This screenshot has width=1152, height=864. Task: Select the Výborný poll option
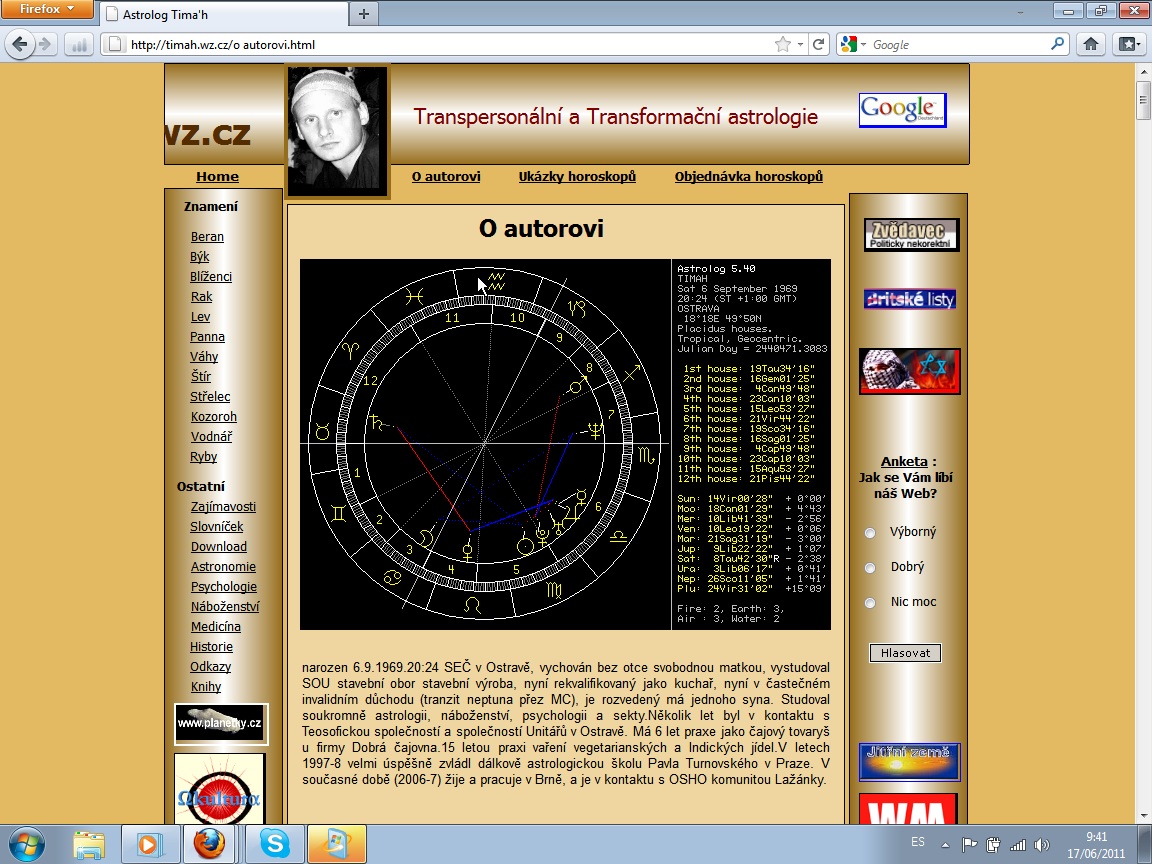click(870, 533)
